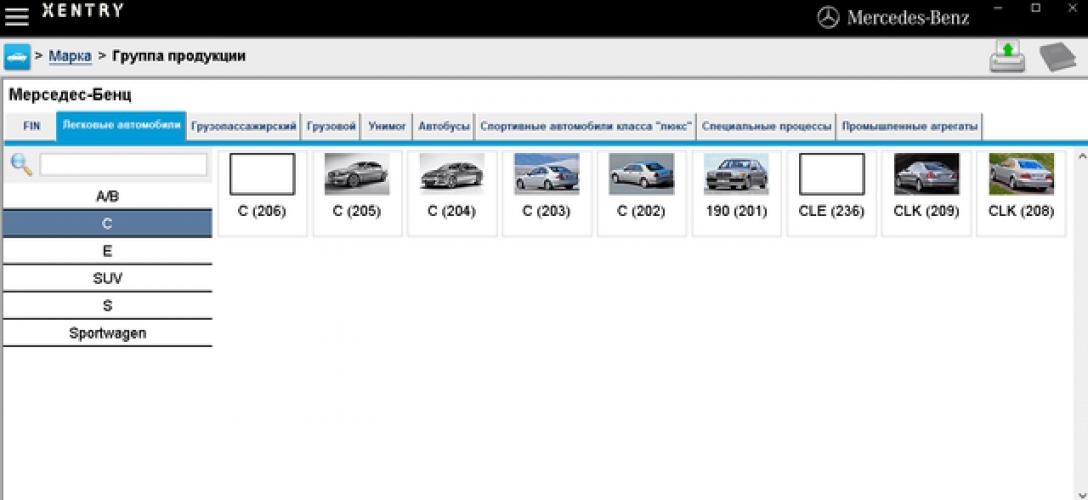Choose the CLK (209) model tile
Image resolution: width=1088 pixels, height=500 pixels.
pyautogui.click(x=926, y=193)
